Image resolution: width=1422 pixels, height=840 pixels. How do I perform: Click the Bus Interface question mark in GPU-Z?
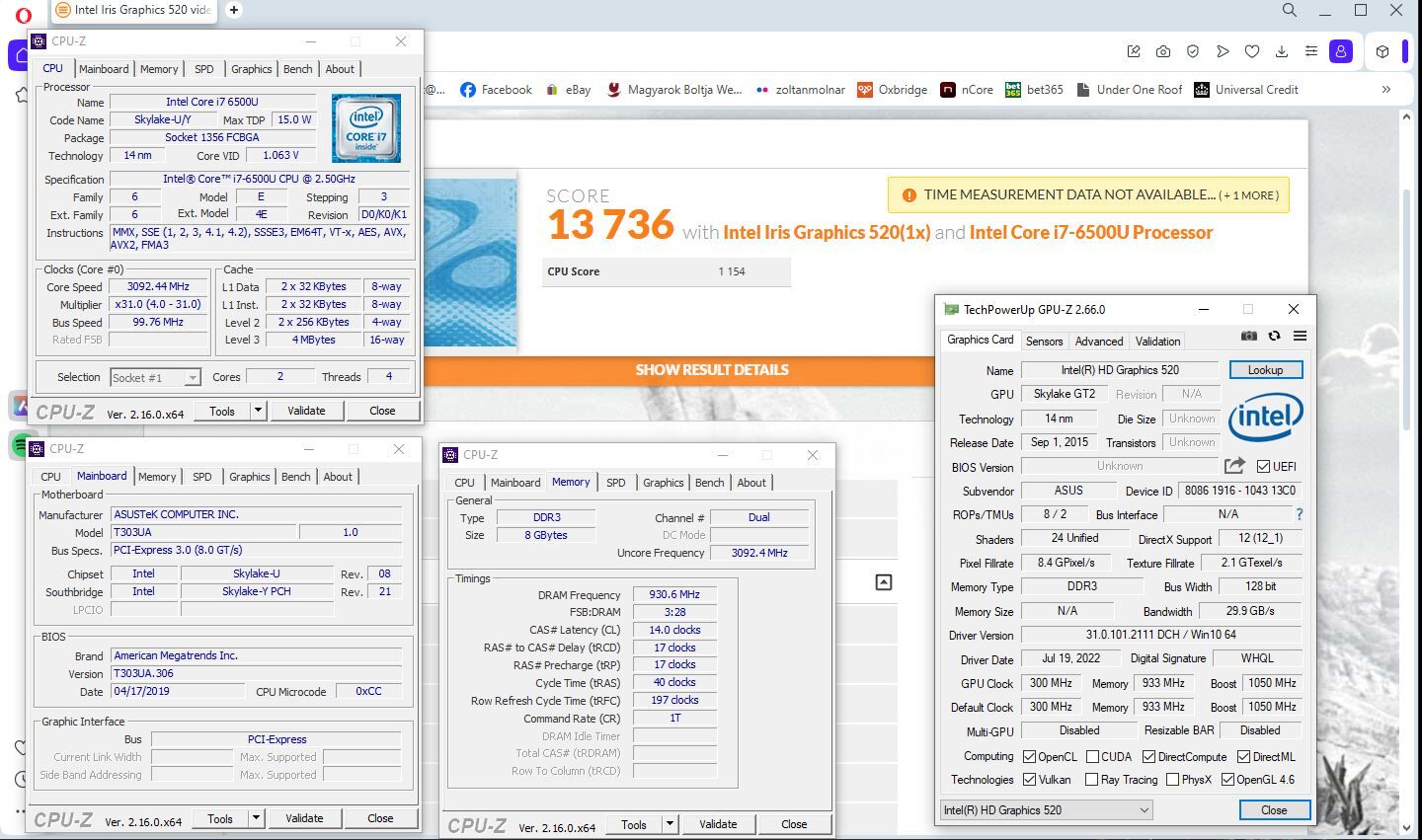pos(1299,514)
